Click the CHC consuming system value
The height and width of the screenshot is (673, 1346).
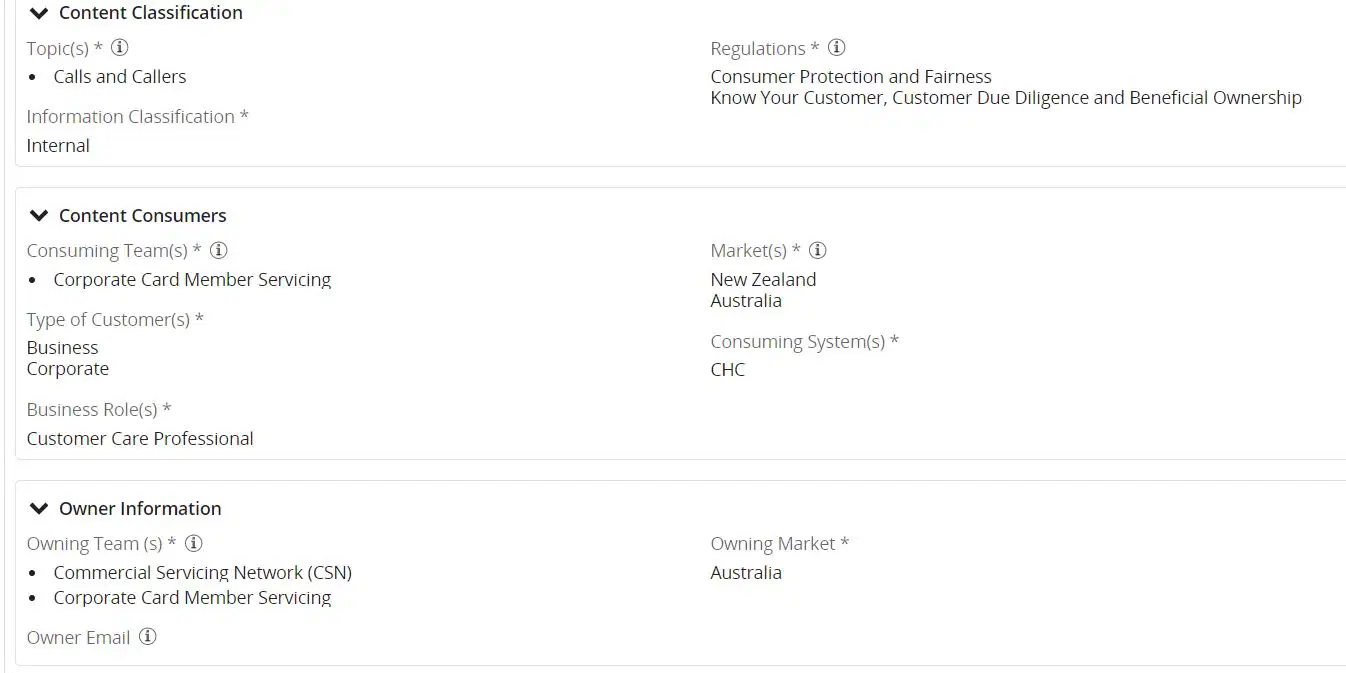point(727,369)
